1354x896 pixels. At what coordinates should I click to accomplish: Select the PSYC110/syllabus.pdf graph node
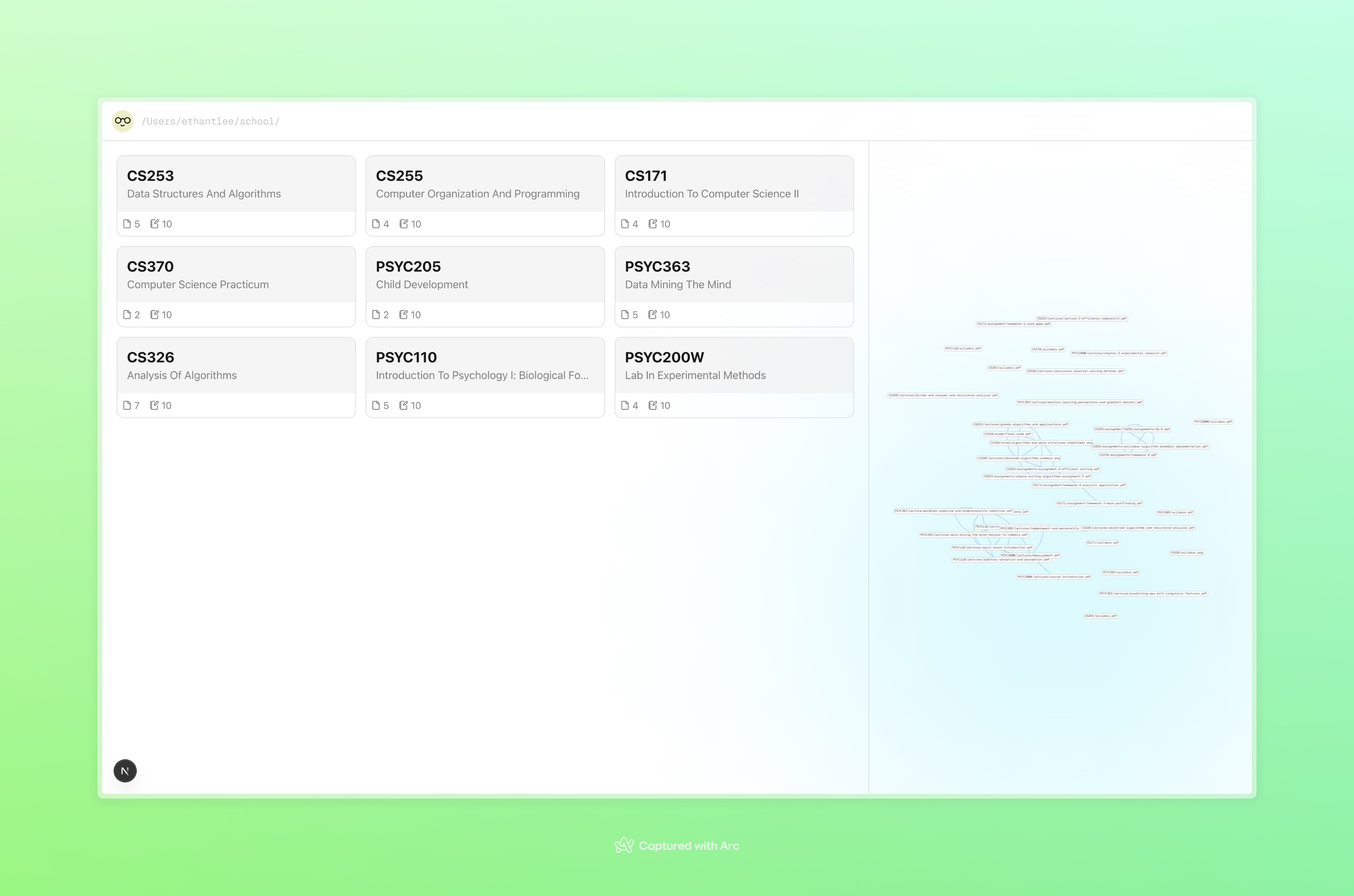click(963, 348)
